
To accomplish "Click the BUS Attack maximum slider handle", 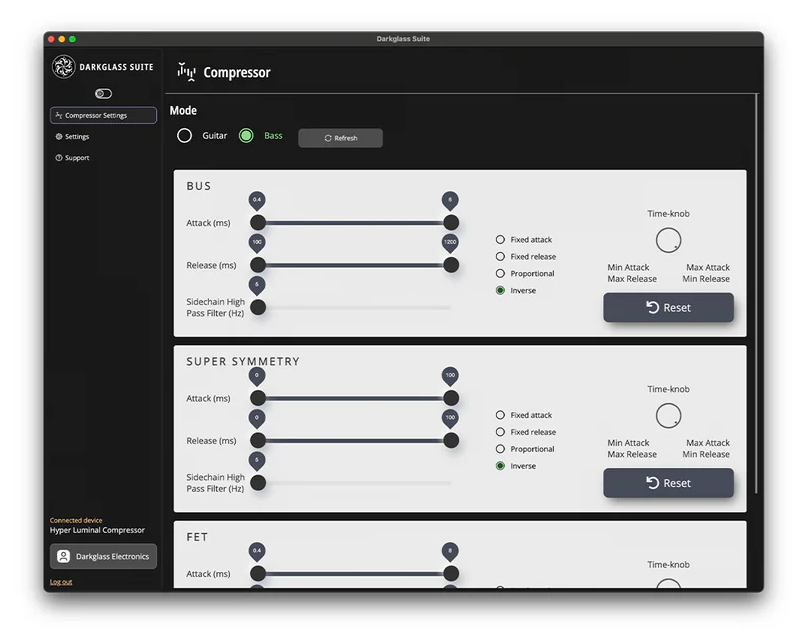I will 451,223.
